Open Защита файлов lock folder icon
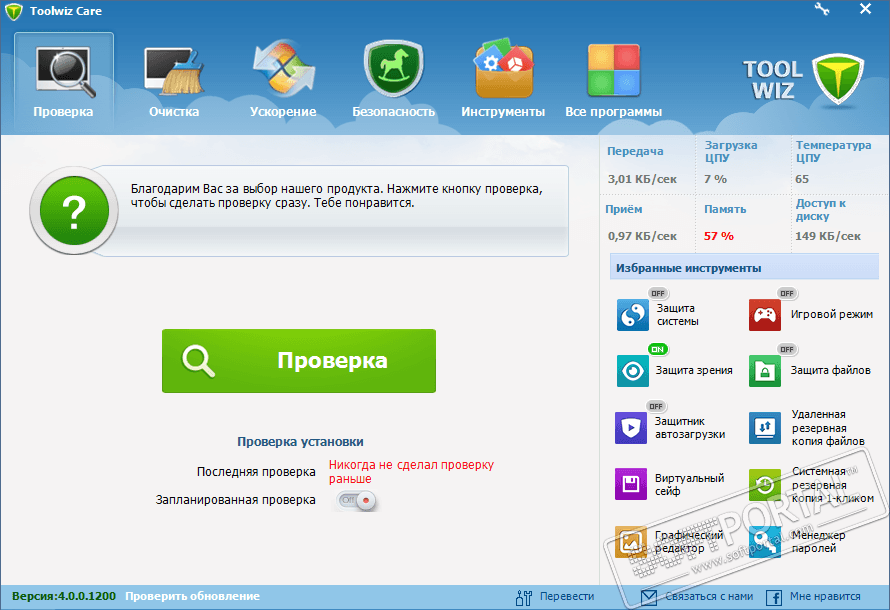The height and width of the screenshot is (610, 890). click(x=765, y=371)
